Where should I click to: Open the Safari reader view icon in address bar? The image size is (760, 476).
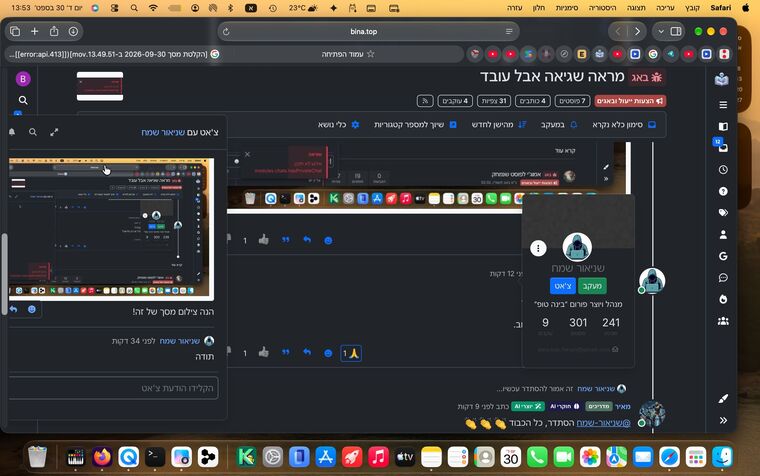coord(509,32)
